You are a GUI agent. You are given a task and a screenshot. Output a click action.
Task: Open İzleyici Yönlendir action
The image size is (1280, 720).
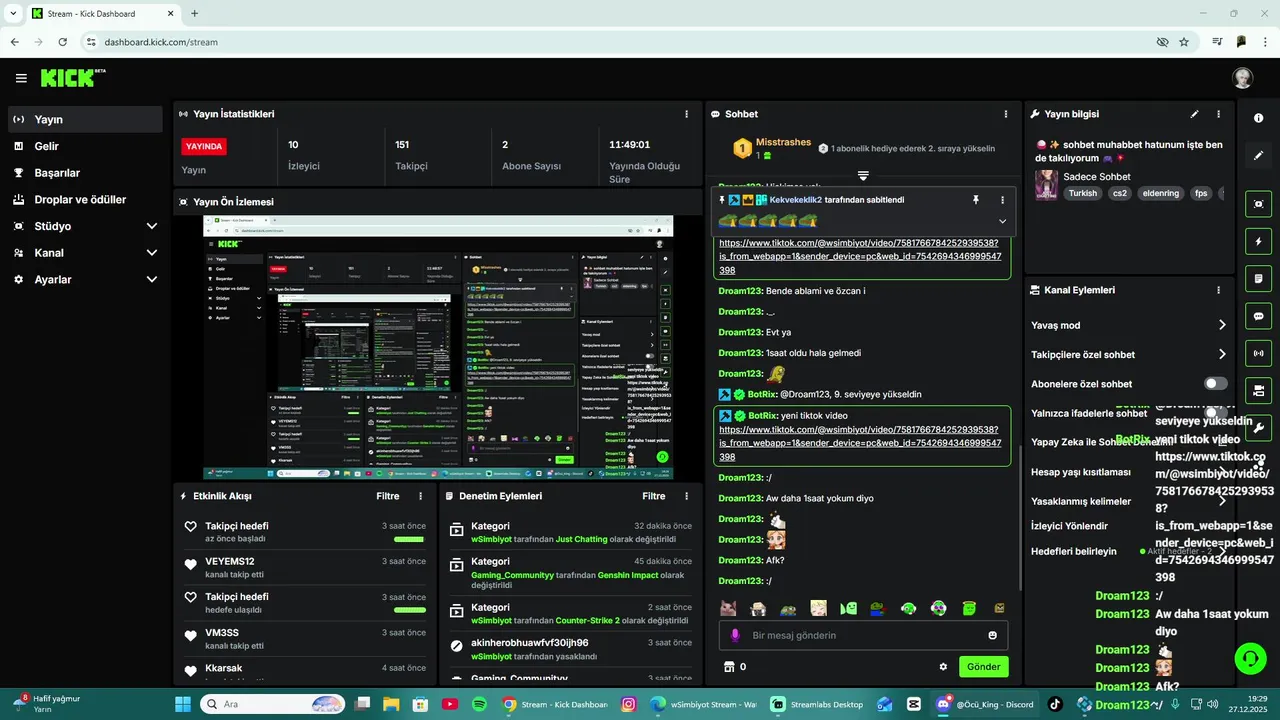(x=1128, y=526)
